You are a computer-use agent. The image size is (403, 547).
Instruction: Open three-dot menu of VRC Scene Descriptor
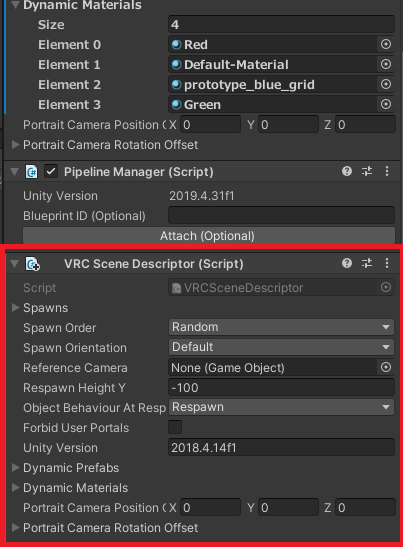pyautogui.click(x=387, y=263)
